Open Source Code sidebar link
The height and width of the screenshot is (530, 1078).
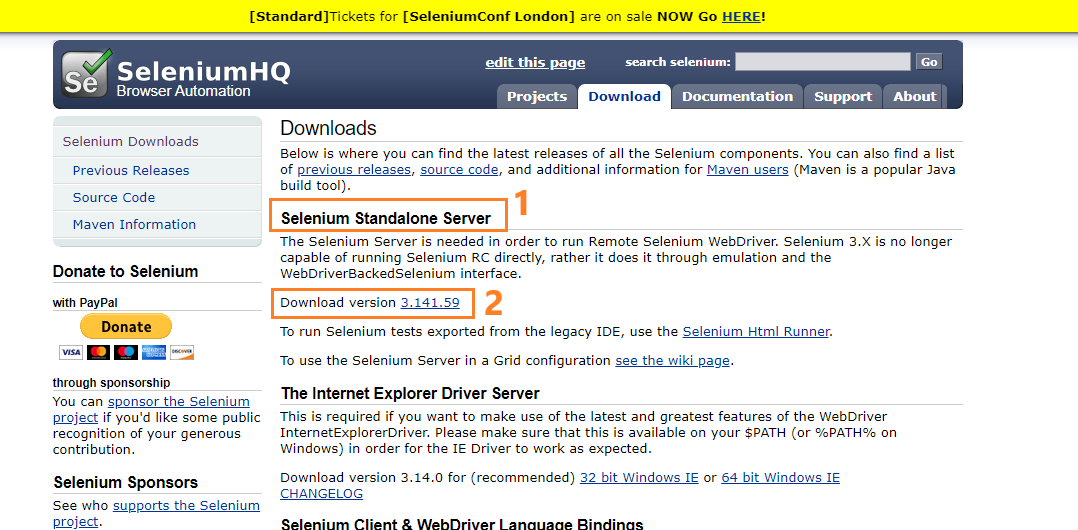pyautogui.click(x=114, y=197)
